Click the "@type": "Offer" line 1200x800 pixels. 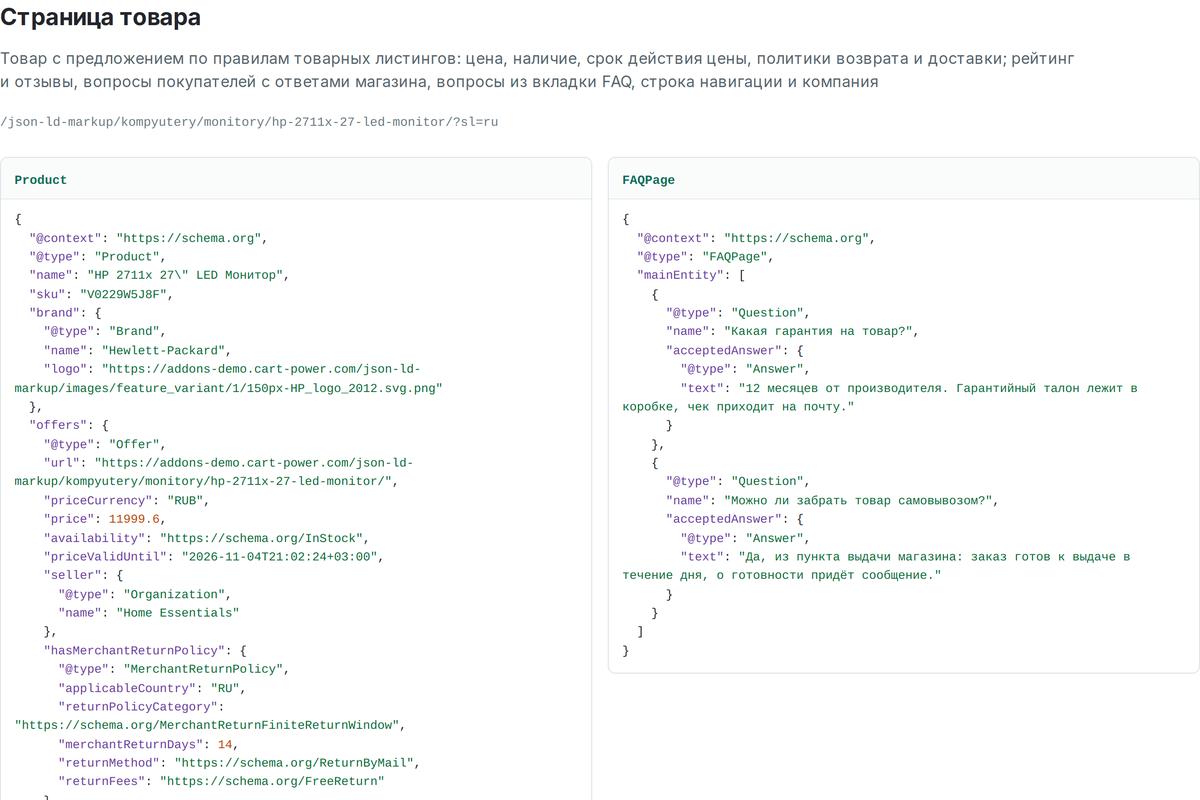point(107,444)
